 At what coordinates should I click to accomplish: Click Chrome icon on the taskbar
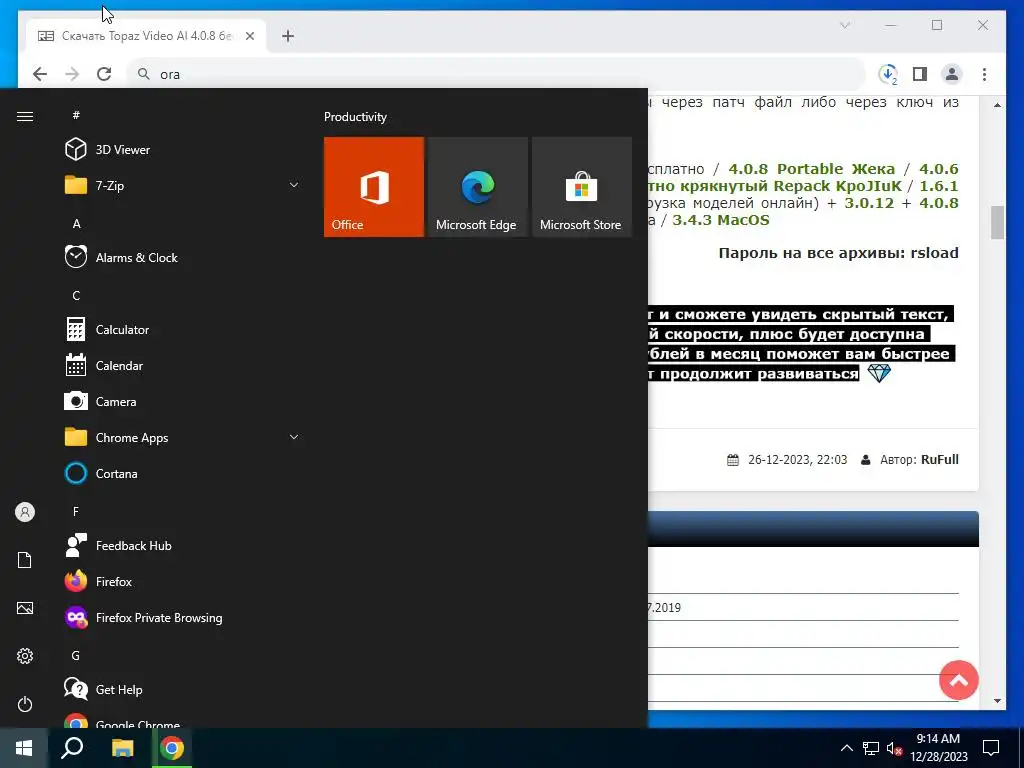point(172,748)
